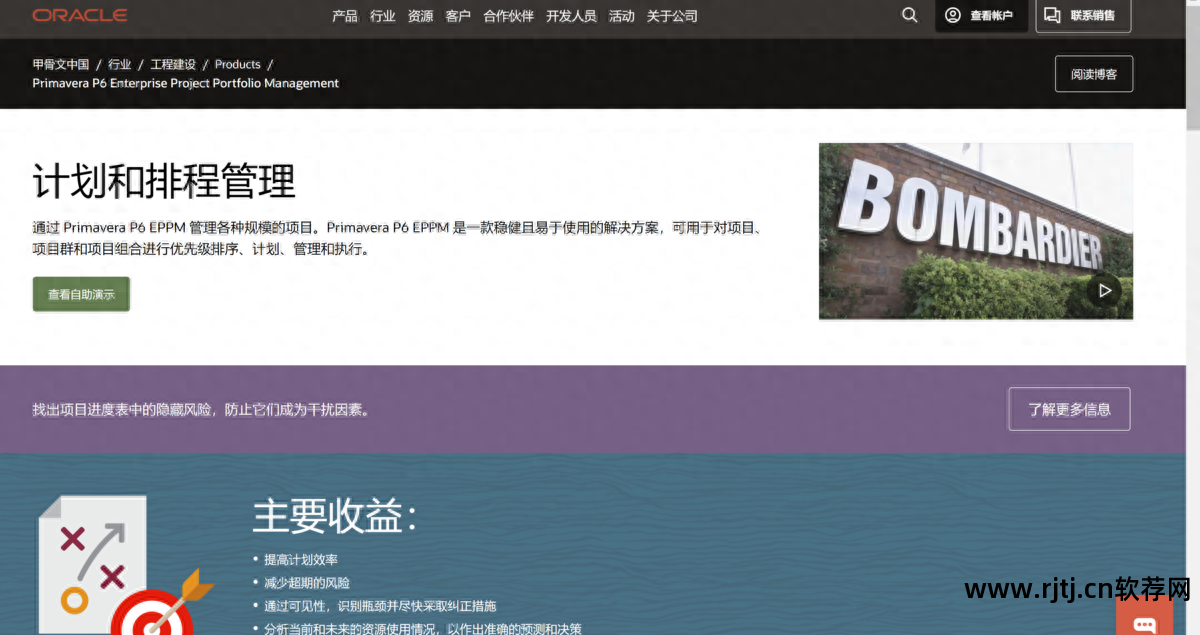This screenshot has height=635, width=1200.
Task: Click the 阅读博客 button
Action: pos(1093,73)
